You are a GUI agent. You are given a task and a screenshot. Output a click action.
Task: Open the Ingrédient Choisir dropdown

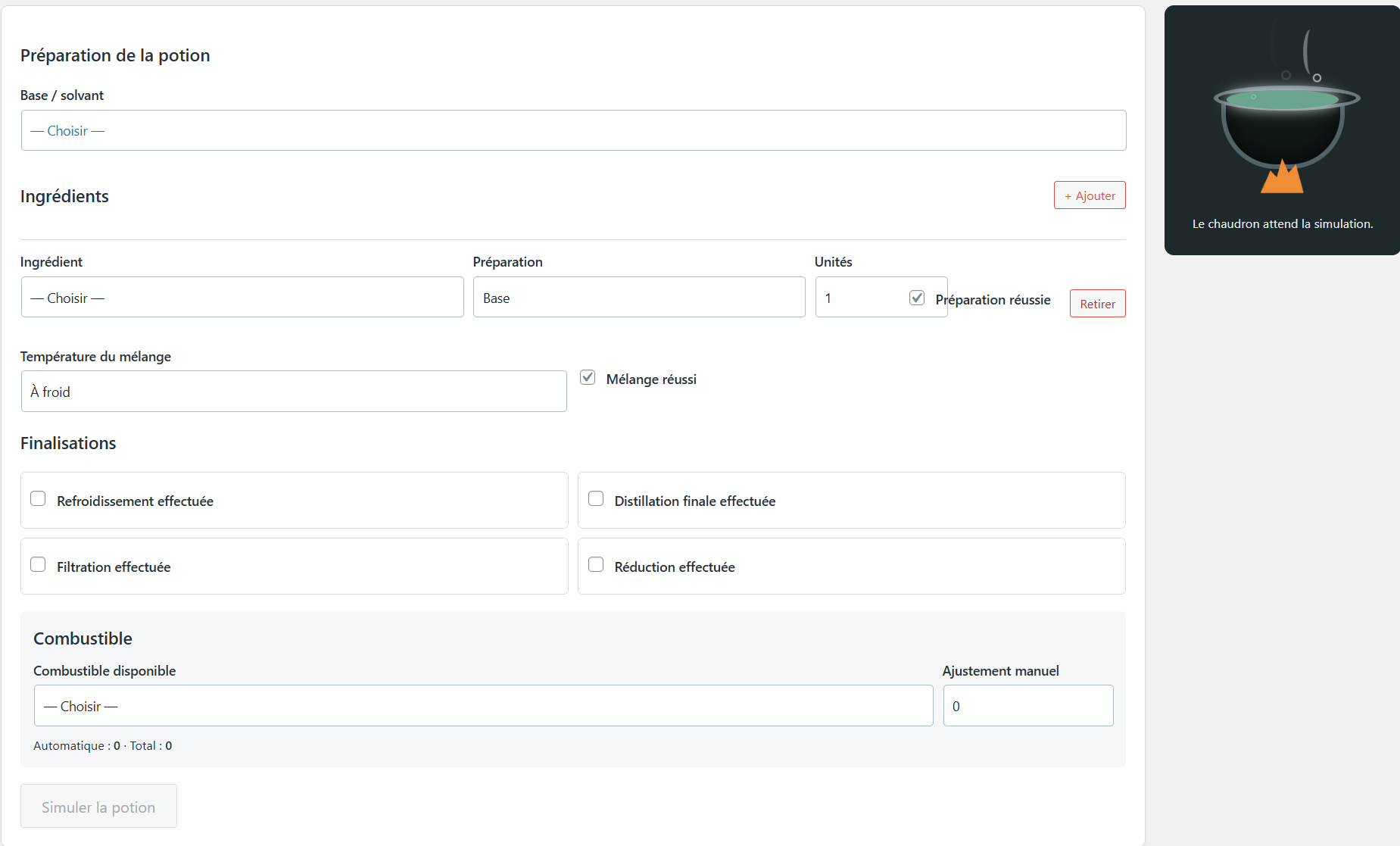pyautogui.click(x=242, y=297)
